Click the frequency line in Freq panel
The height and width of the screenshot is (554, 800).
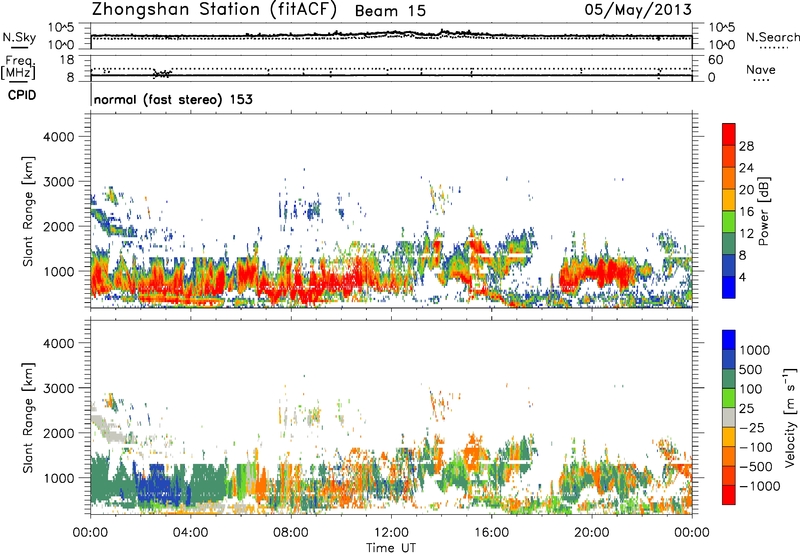(391, 75)
